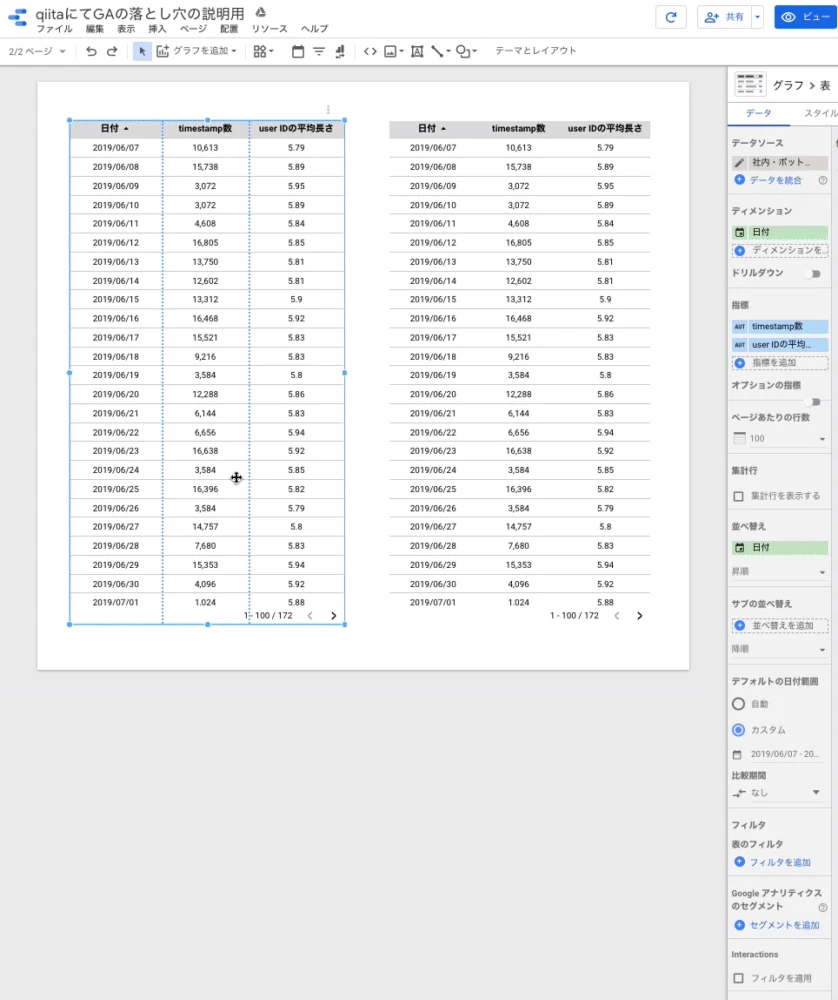Screen dimensions: 838x1000
Task: Click three-dot menu above selected table
Action: click(328, 110)
